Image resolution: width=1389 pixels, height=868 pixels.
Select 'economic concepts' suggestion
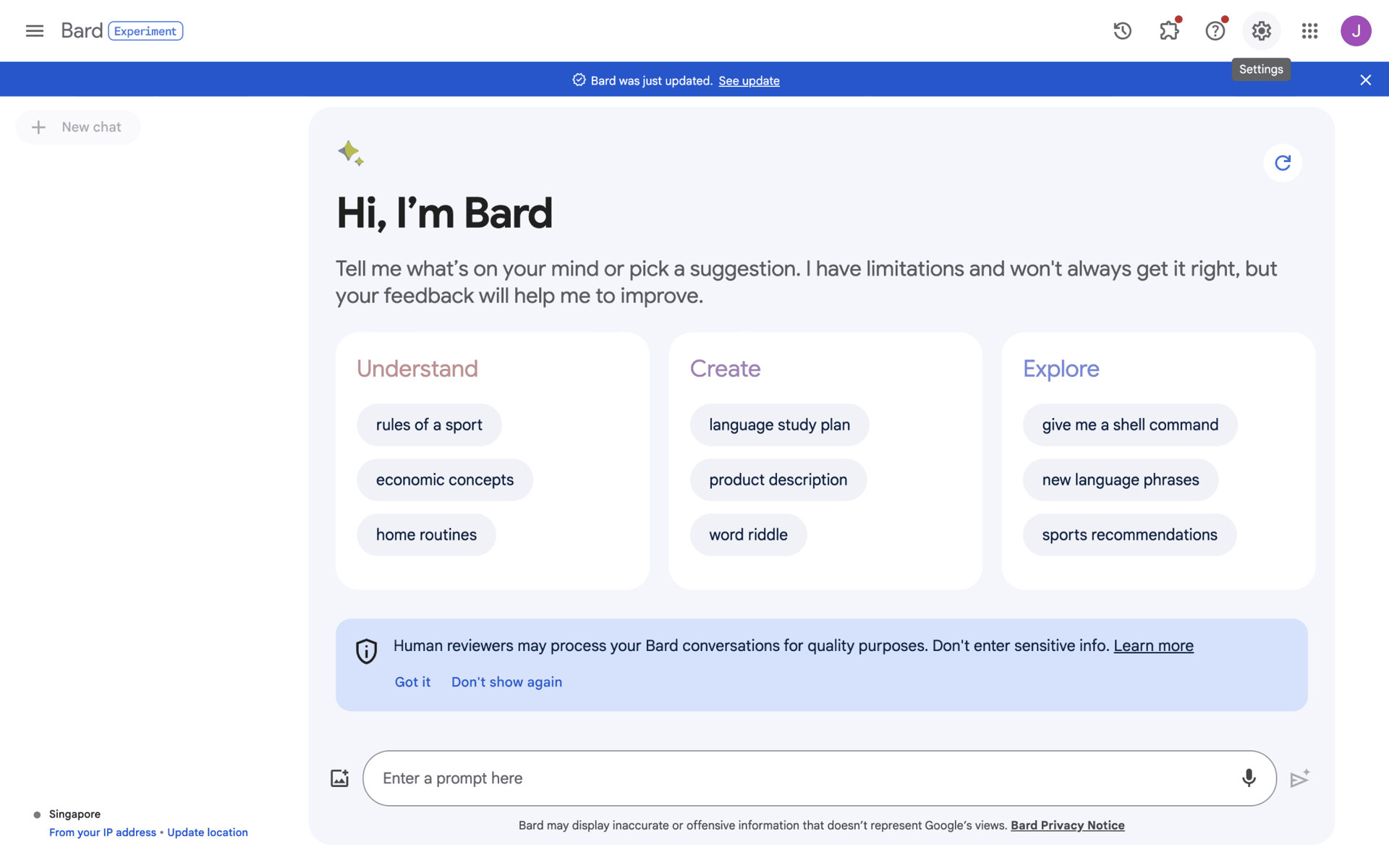coord(445,480)
